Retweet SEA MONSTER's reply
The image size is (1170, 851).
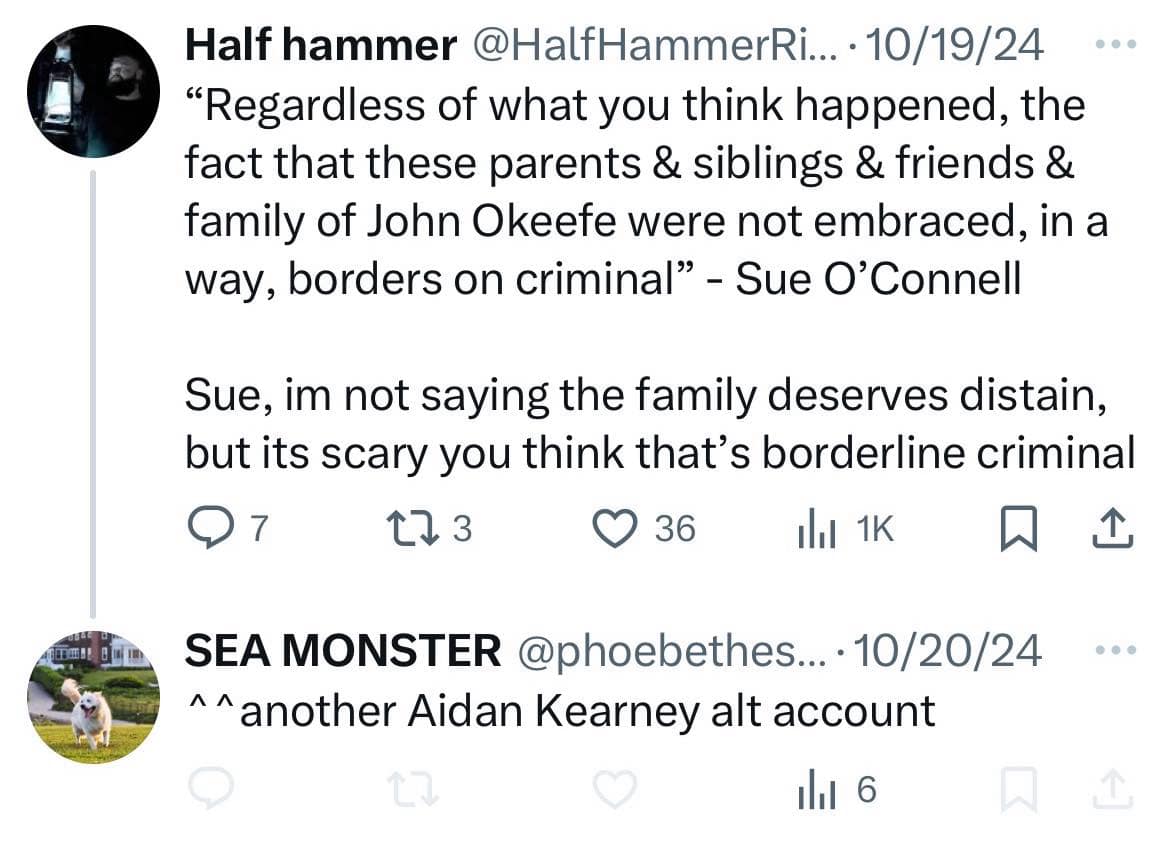click(x=415, y=790)
